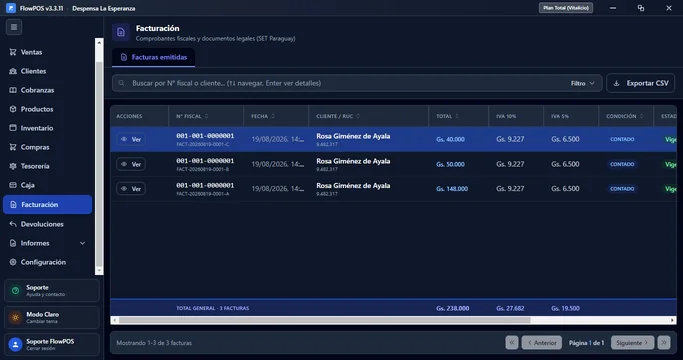Viewport: 683px width, 360px height.
Task: Open Soporte Ayuda y contacto card
Action: (52, 291)
